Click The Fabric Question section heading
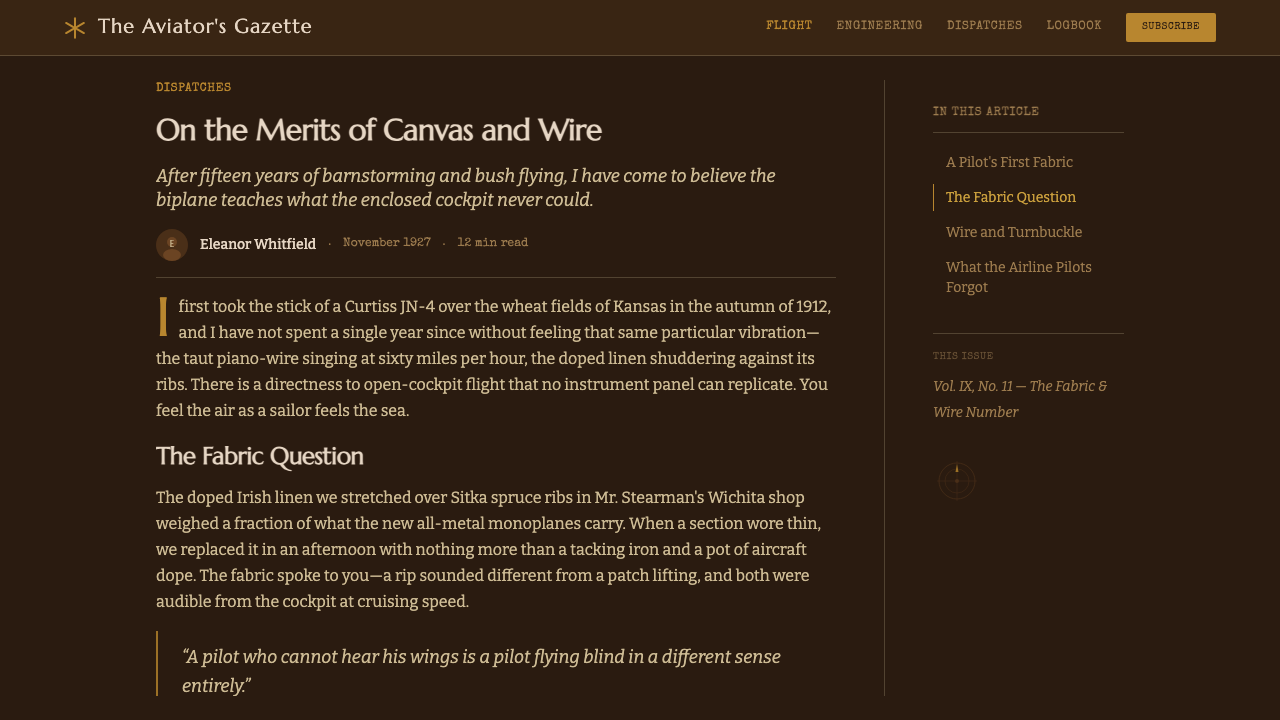The width and height of the screenshot is (1280, 720). tap(260, 456)
